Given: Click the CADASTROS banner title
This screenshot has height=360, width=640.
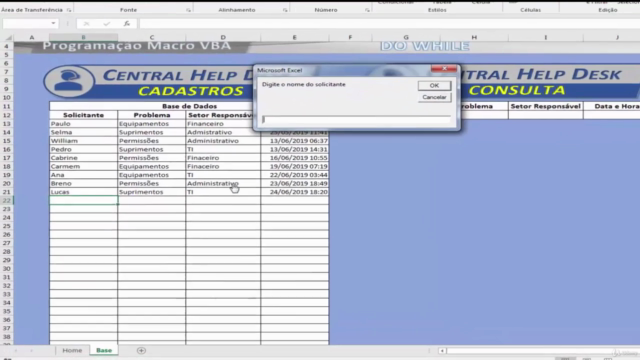Looking at the screenshot, I should coord(191,91).
